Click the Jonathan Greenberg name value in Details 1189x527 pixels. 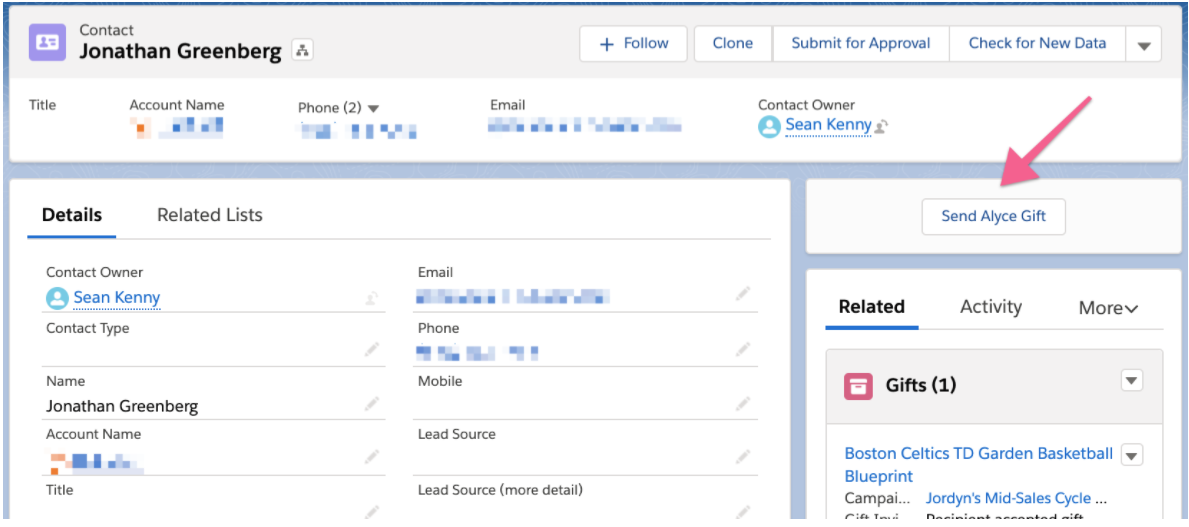tap(122, 406)
